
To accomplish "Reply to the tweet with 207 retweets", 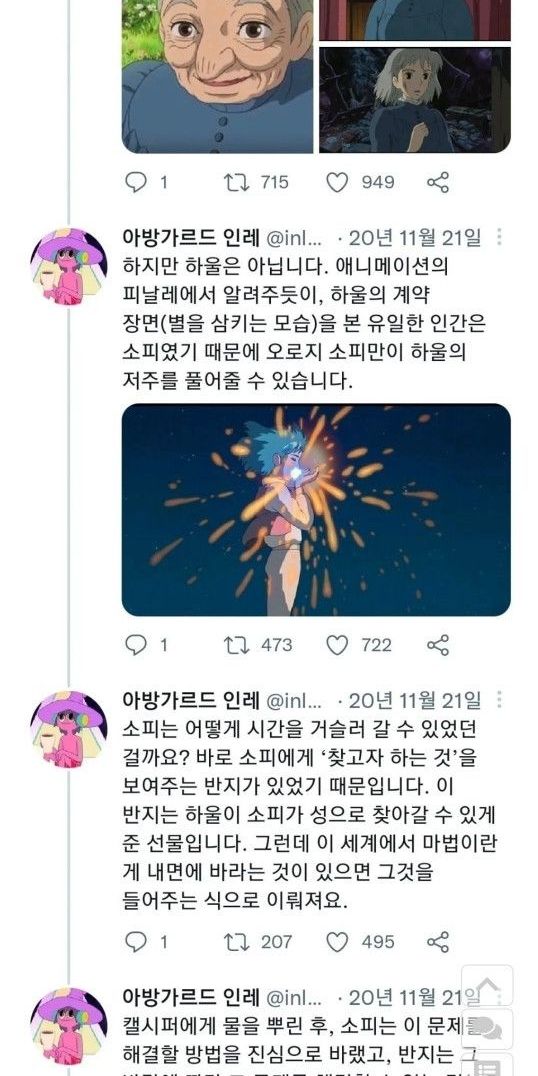I will click(x=136, y=942).
